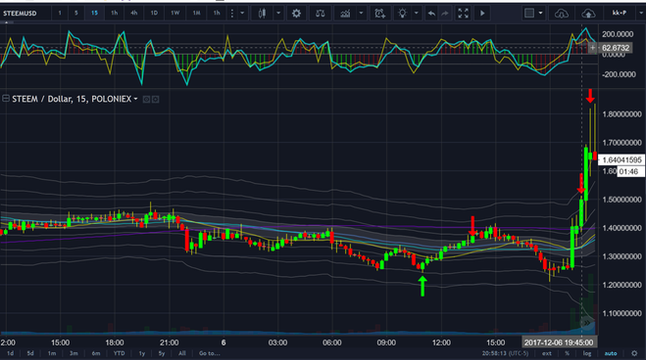Open STEEM / Dollar legend dropdown arrow
Screen dimensions: 646x360
[x=136, y=99]
